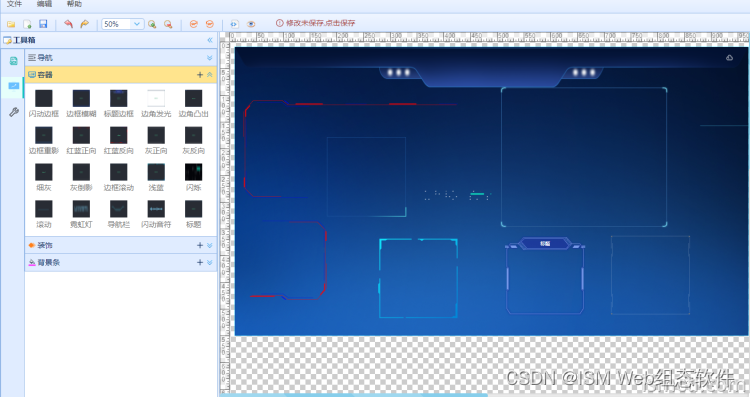Select the 闪烁 container item
Viewport: 750px width, 397px height.
pos(193,177)
